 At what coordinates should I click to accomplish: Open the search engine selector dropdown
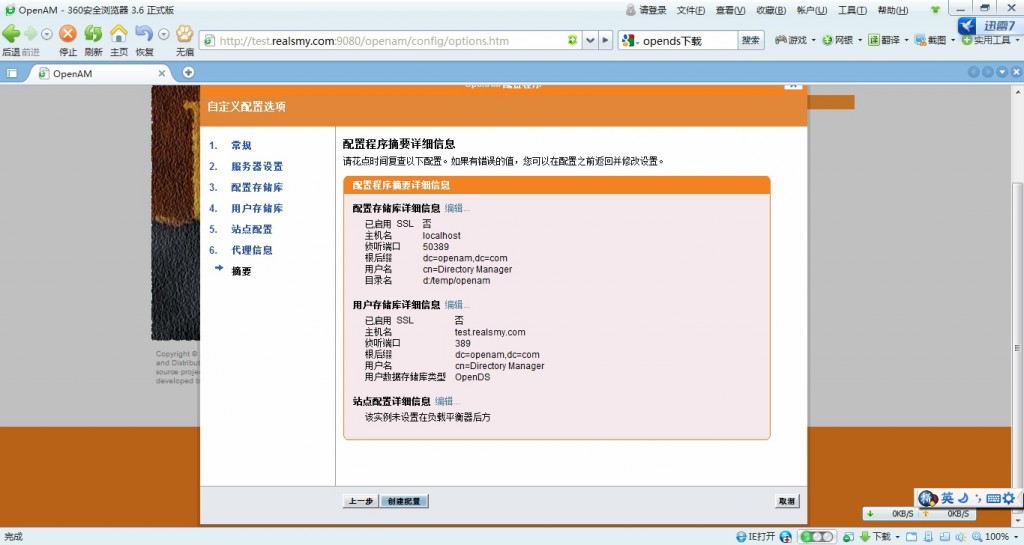(630, 40)
